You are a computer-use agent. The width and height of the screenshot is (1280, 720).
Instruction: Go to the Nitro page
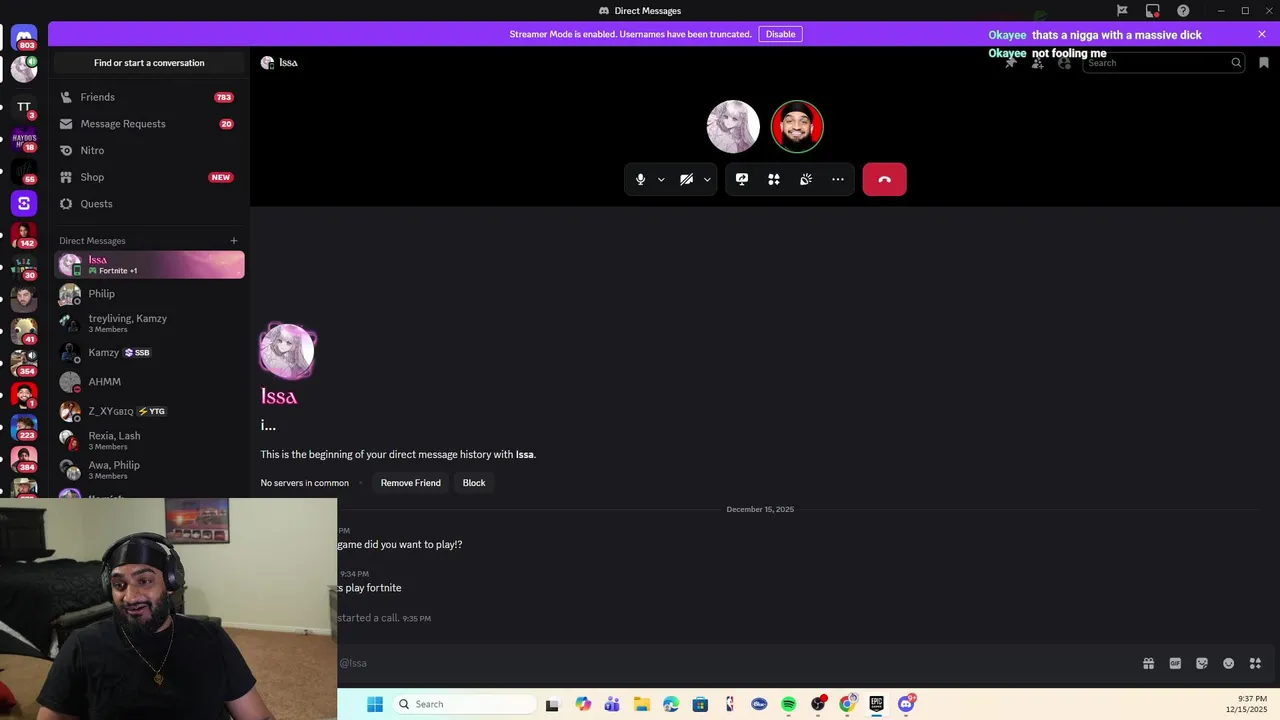149,150
